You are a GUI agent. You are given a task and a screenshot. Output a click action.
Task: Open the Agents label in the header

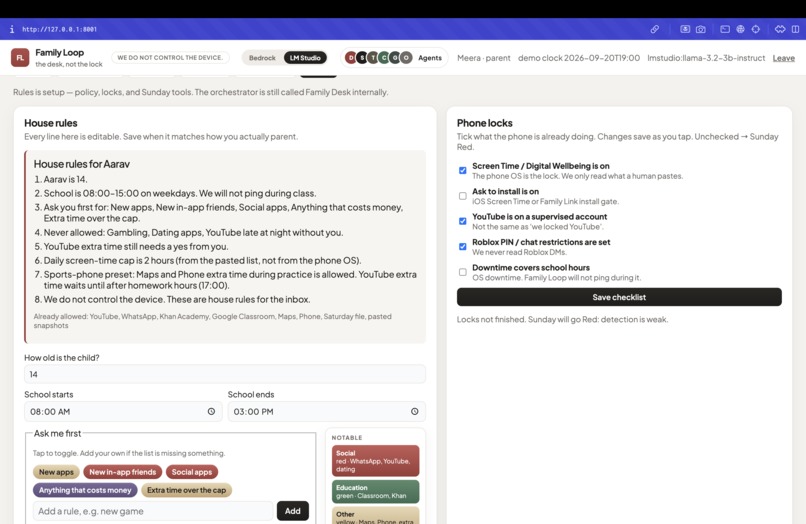[x=430, y=58]
